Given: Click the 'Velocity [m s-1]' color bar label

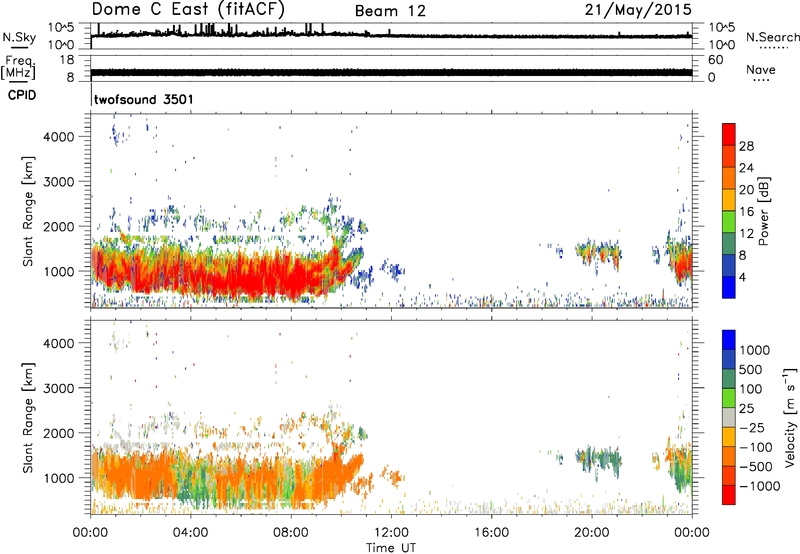Looking at the screenshot, I should [790, 417].
